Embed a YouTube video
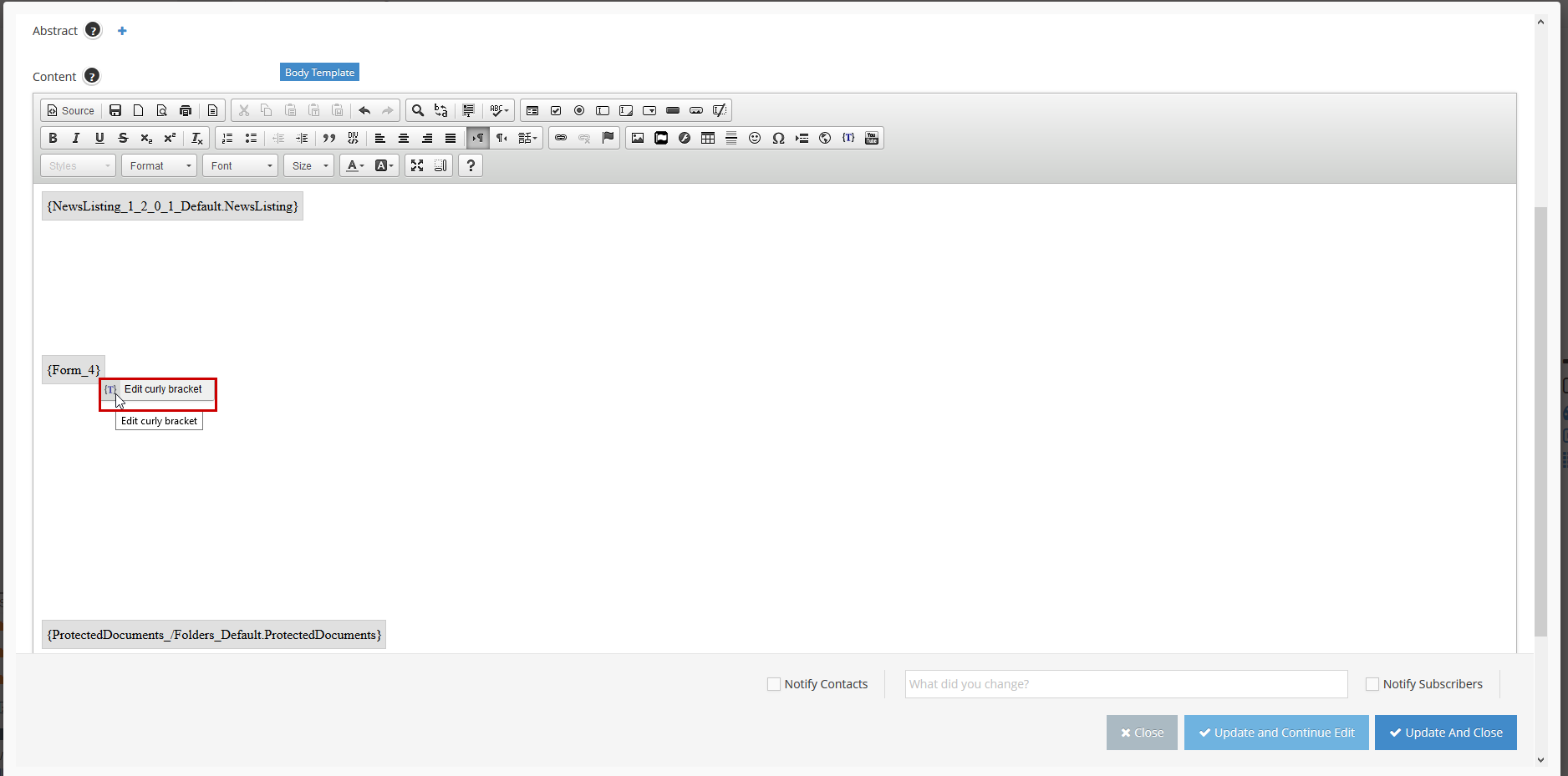 coord(872,138)
